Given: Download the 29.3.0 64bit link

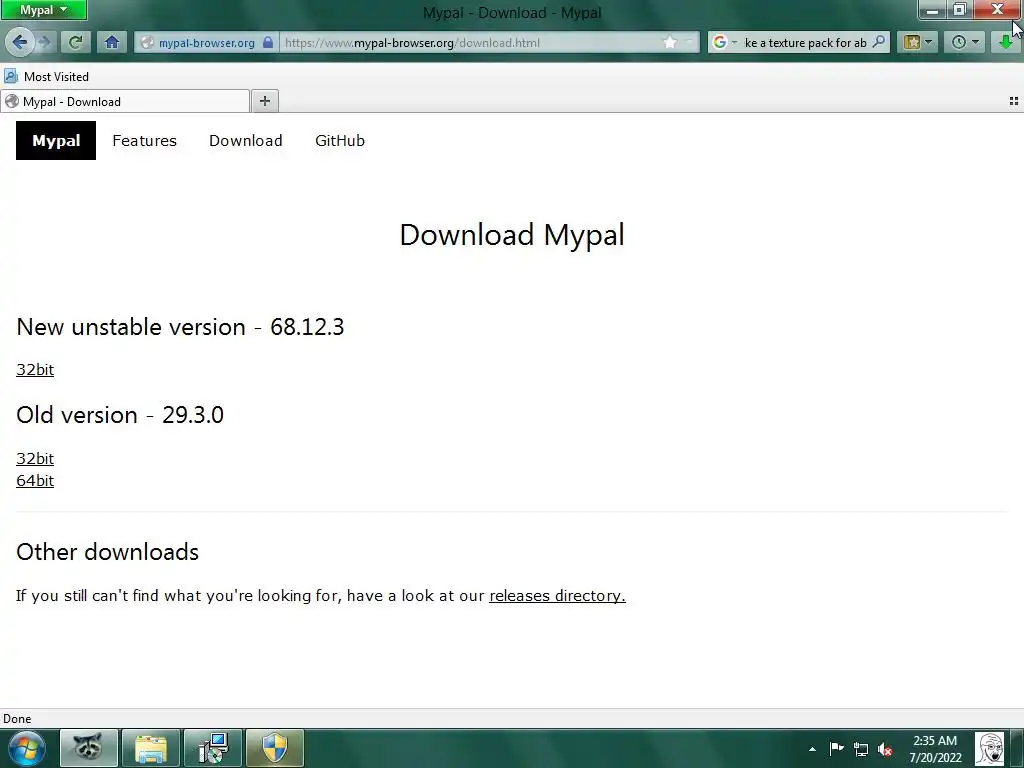Looking at the screenshot, I should pos(35,481).
